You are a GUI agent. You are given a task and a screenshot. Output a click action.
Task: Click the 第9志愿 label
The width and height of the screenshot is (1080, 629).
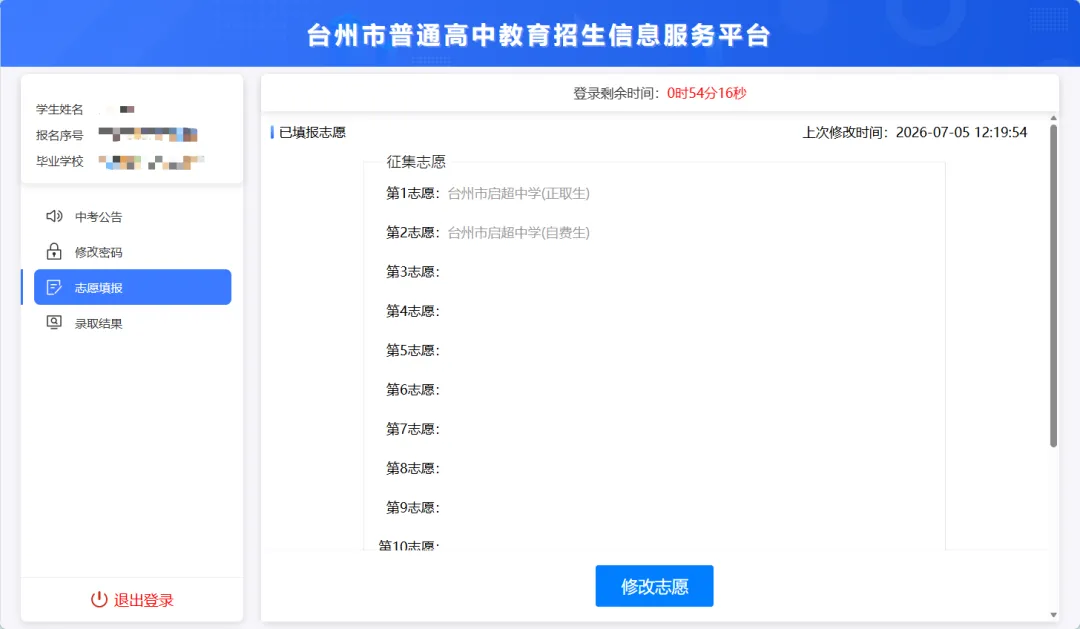413,508
